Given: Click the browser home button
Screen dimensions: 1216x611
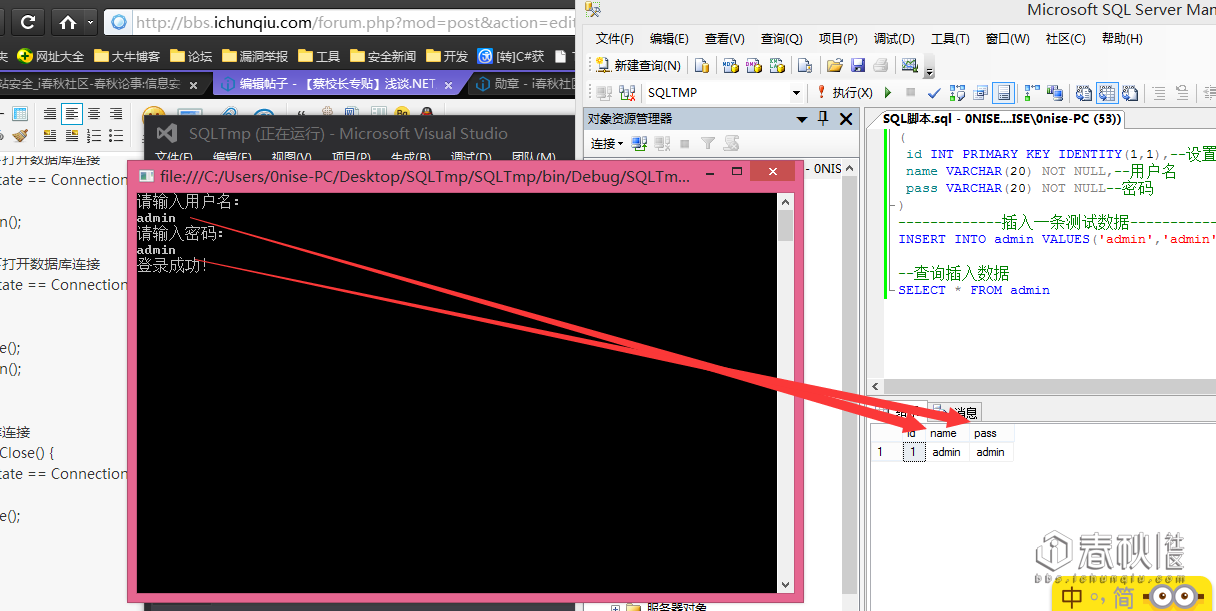Looking at the screenshot, I should click(x=67, y=21).
